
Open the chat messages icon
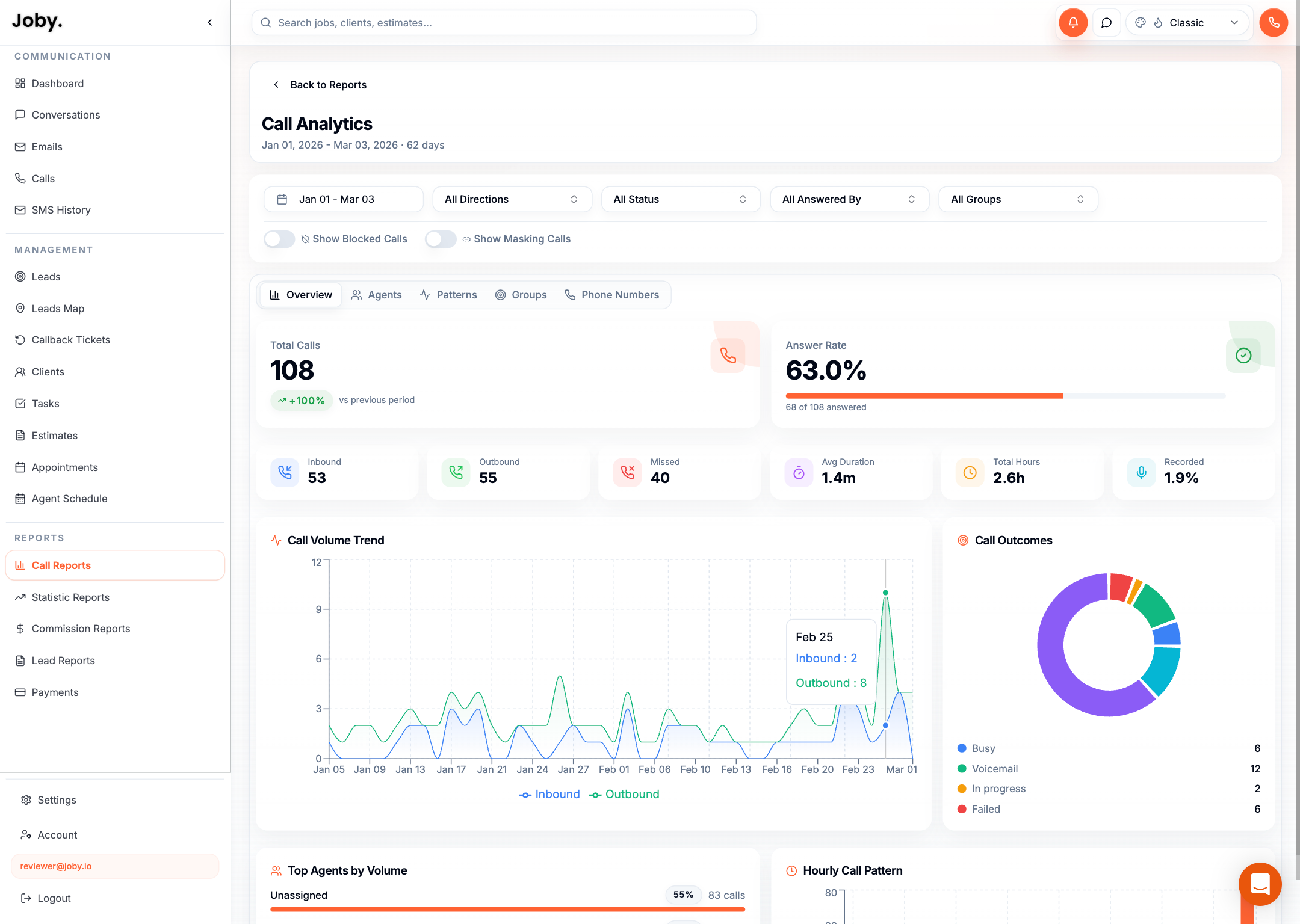(1106, 23)
